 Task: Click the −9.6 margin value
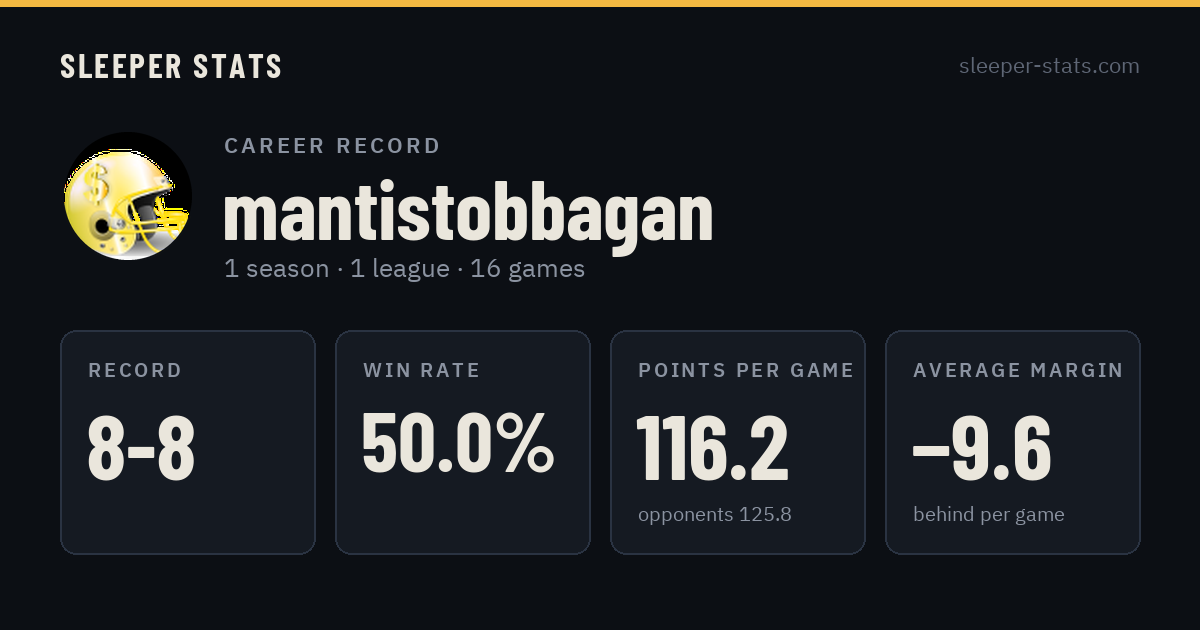[x=982, y=447]
